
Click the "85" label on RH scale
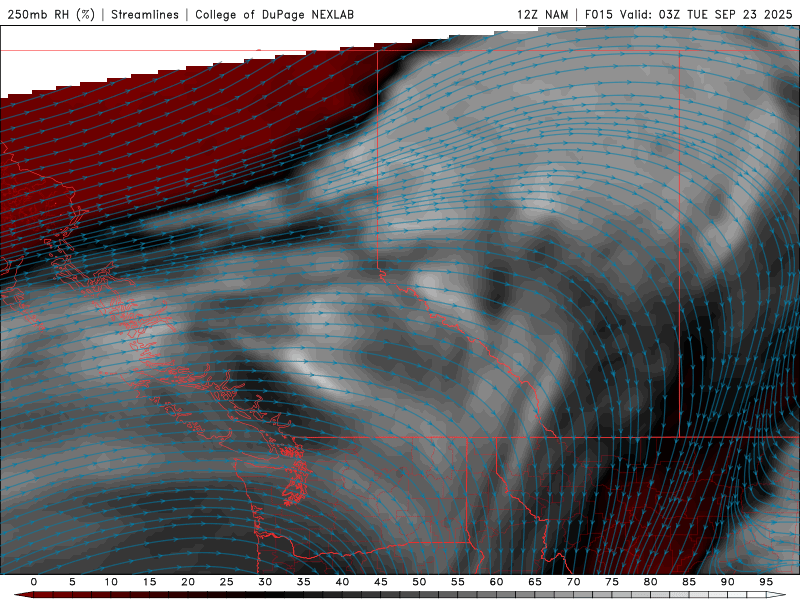[689, 582]
